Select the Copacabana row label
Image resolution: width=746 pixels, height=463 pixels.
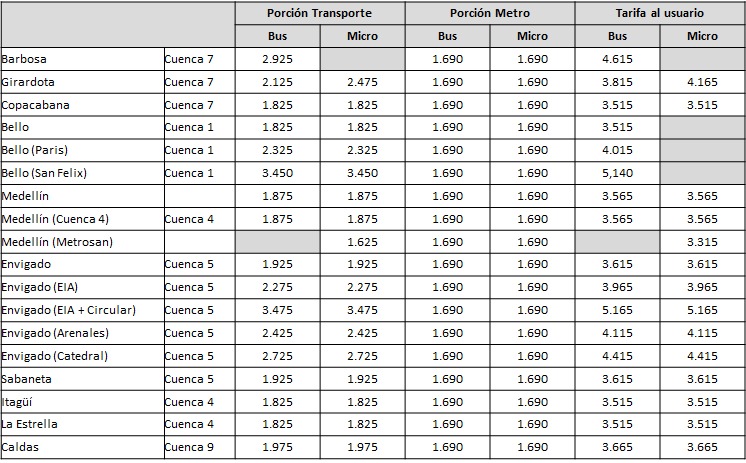click(x=36, y=105)
